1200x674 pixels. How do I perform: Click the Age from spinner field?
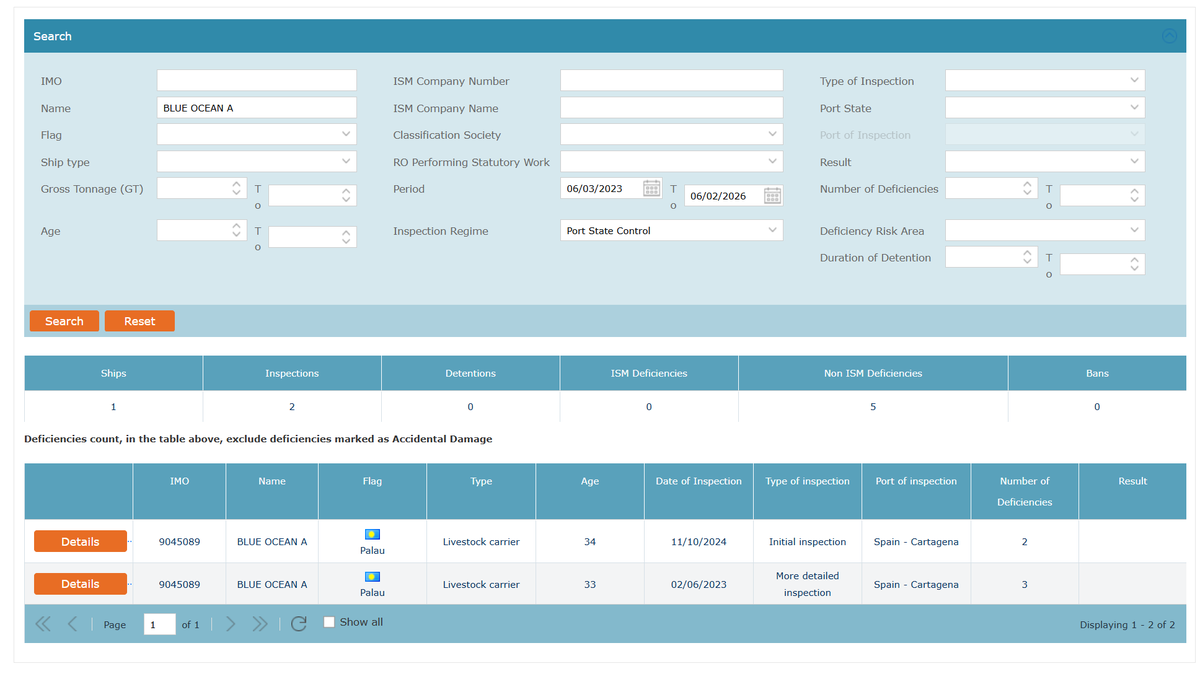pyautogui.click(x=201, y=230)
